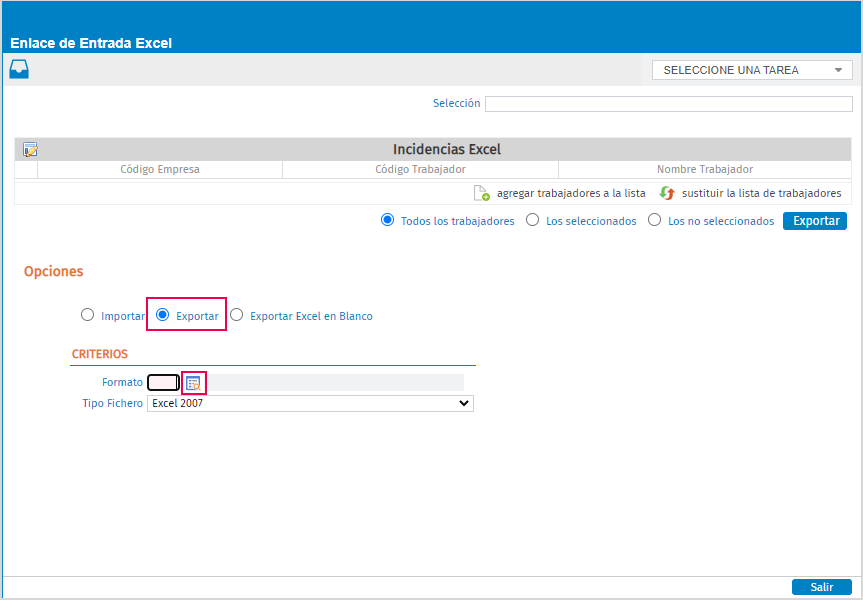
Task: Click the add workers document icon
Action: click(482, 193)
